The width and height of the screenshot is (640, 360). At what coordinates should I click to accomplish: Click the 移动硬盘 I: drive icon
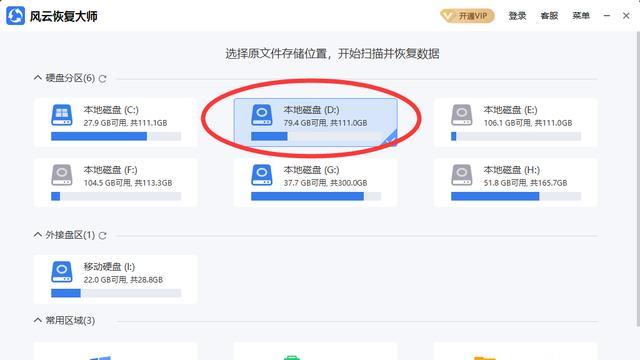pyautogui.click(x=62, y=272)
